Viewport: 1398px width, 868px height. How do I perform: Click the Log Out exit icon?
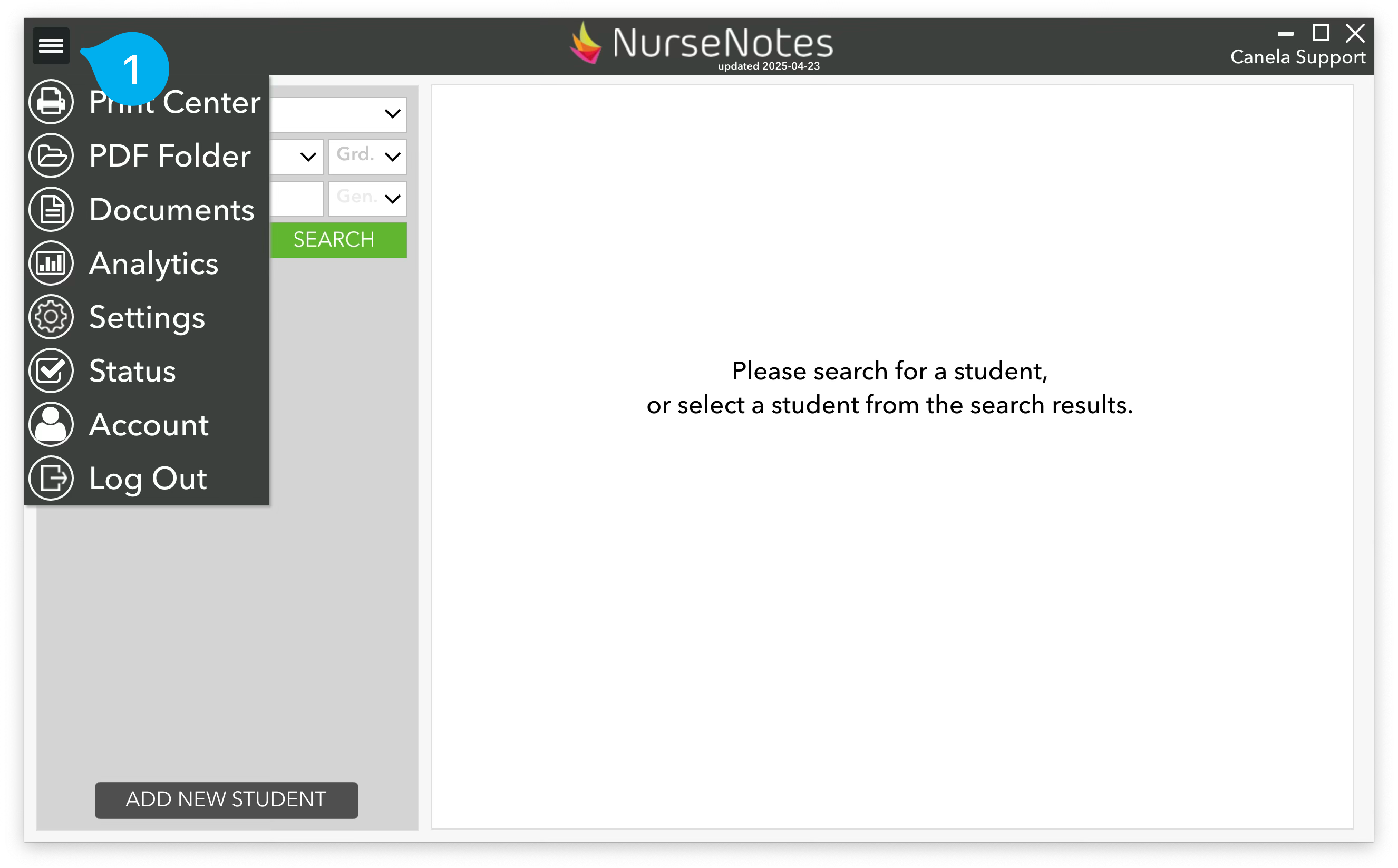tap(51, 478)
